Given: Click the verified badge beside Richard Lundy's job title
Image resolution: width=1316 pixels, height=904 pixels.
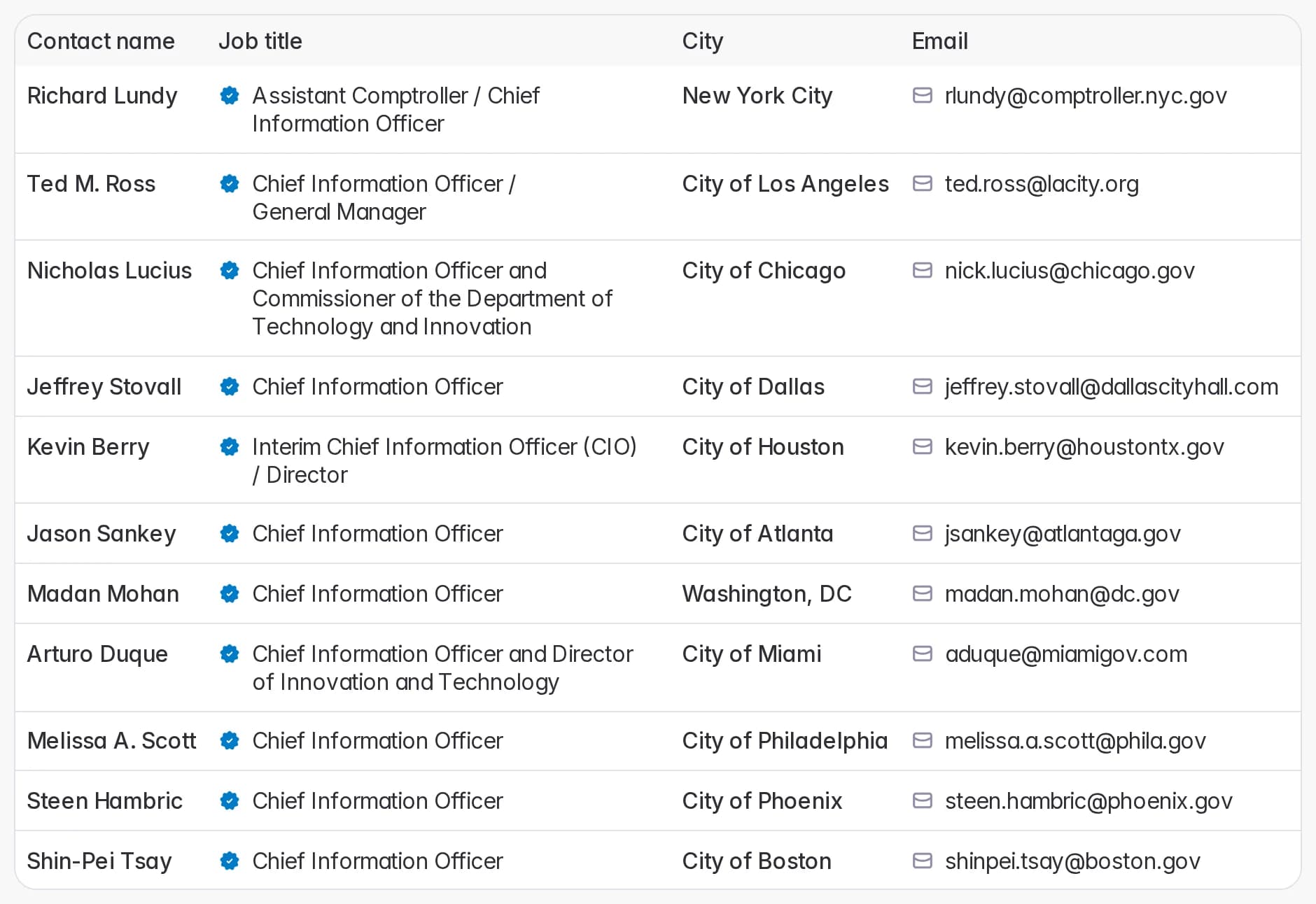Looking at the screenshot, I should click(230, 95).
